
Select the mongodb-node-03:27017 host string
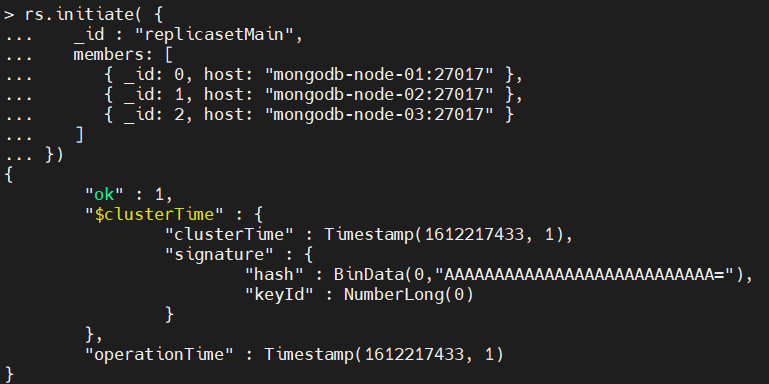[x=379, y=115]
